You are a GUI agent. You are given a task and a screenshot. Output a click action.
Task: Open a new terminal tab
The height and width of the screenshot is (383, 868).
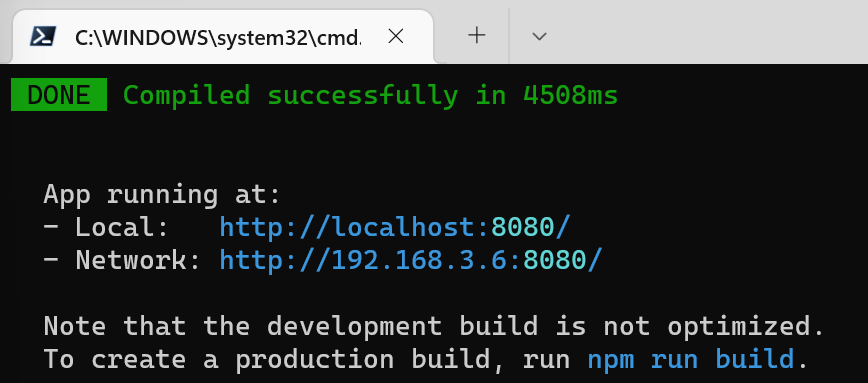pyautogui.click(x=476, y=36)
